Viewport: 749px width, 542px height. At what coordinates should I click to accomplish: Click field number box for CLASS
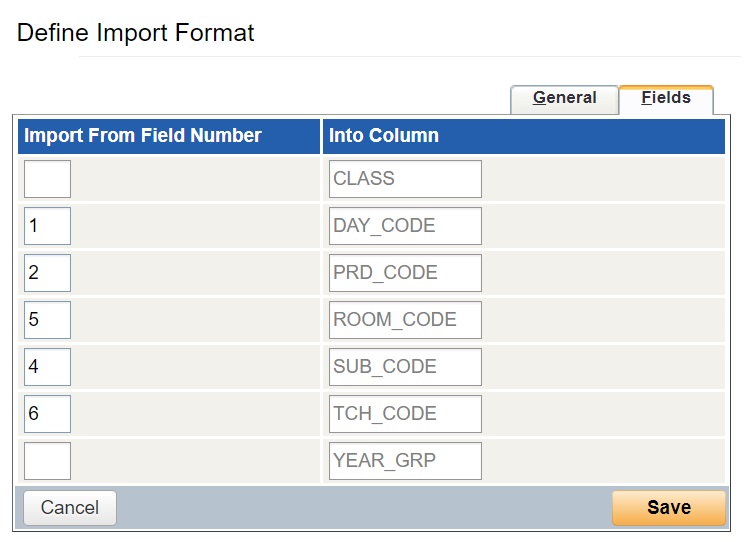(47, 179)
